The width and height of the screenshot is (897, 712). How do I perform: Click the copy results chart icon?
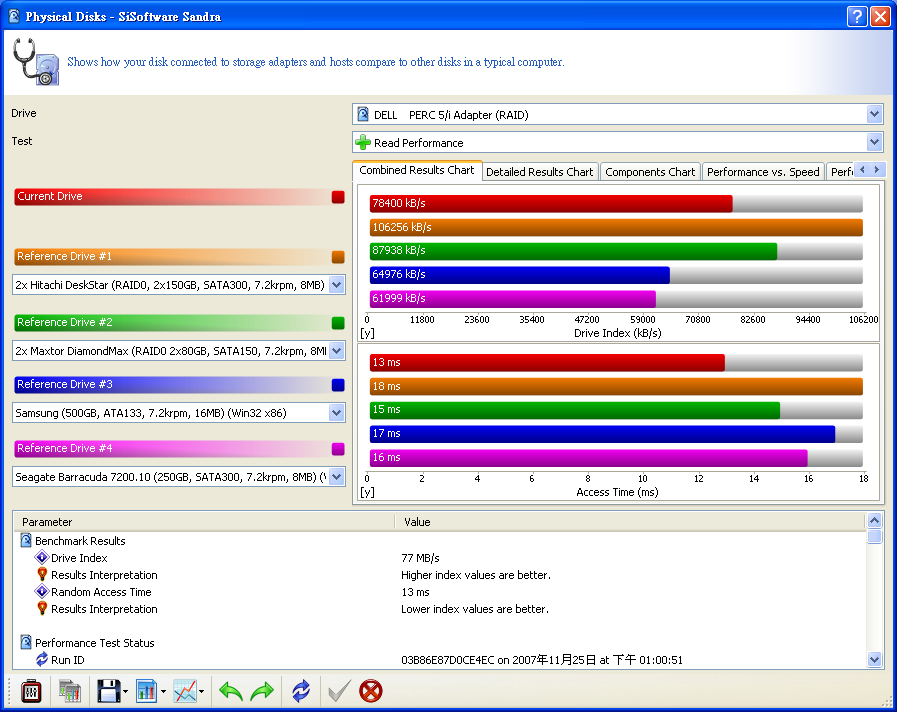[x=70, y=691]
